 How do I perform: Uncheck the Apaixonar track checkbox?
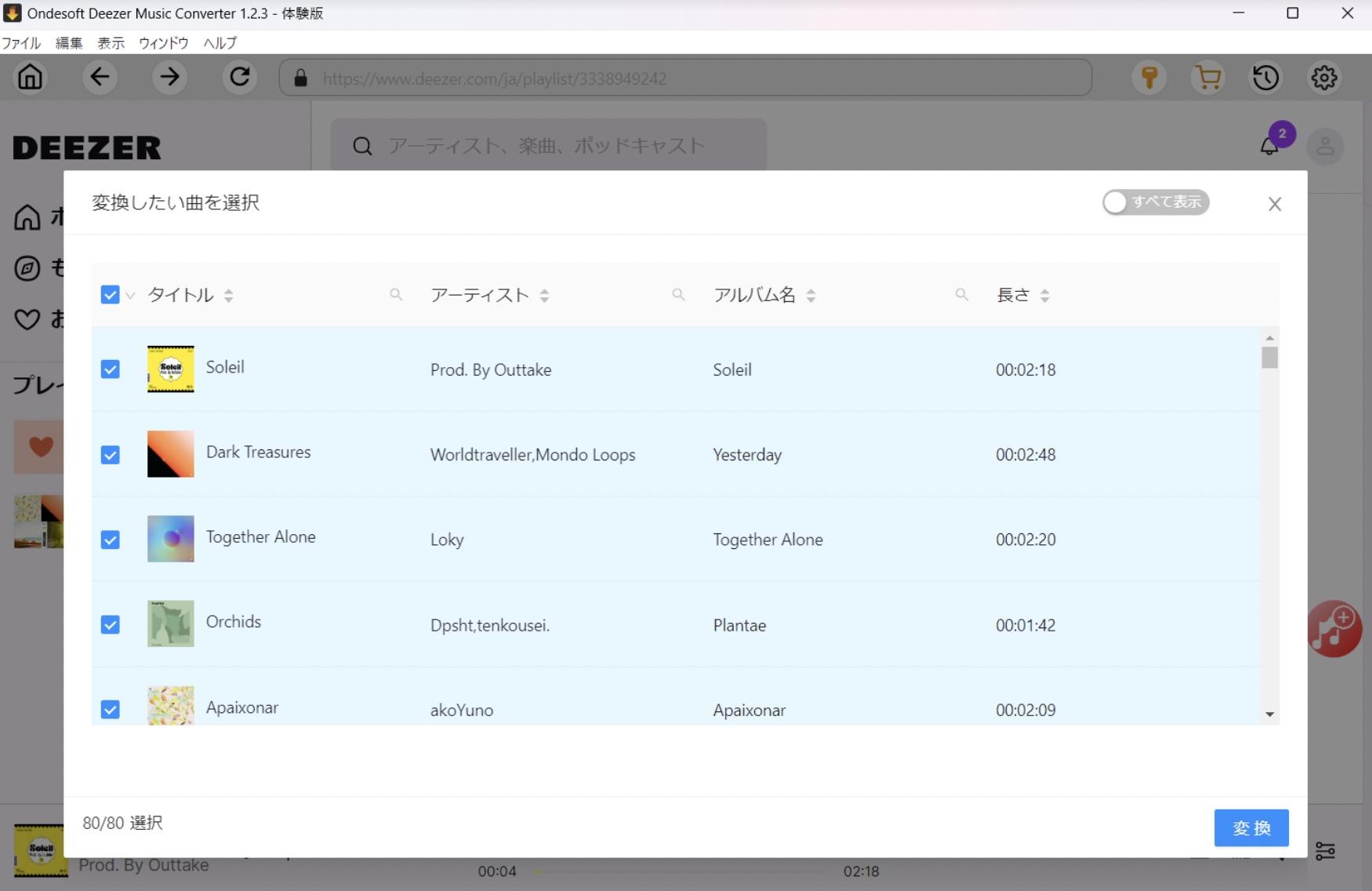110,709
